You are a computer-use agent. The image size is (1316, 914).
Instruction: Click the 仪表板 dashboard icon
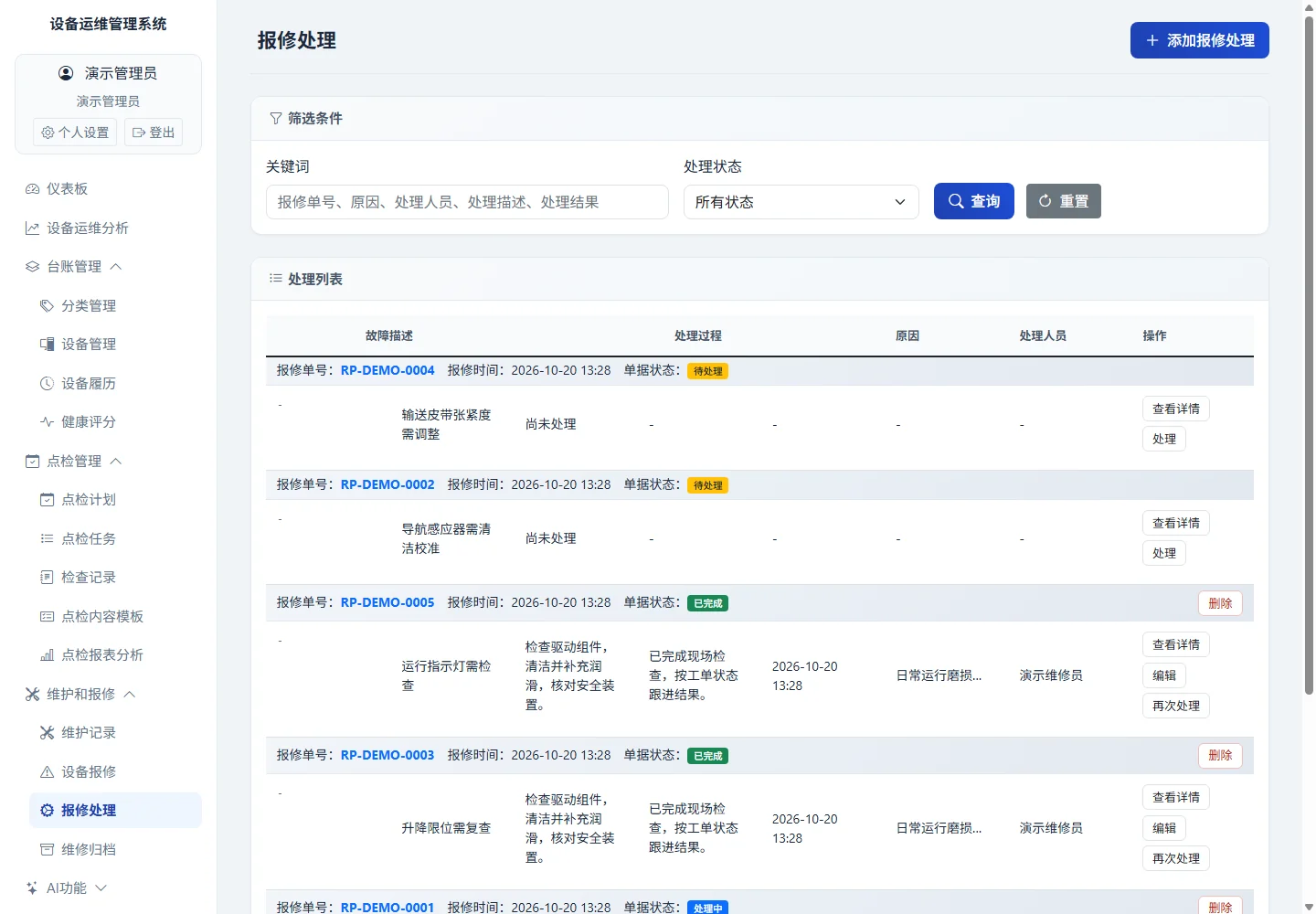point(32,189)
